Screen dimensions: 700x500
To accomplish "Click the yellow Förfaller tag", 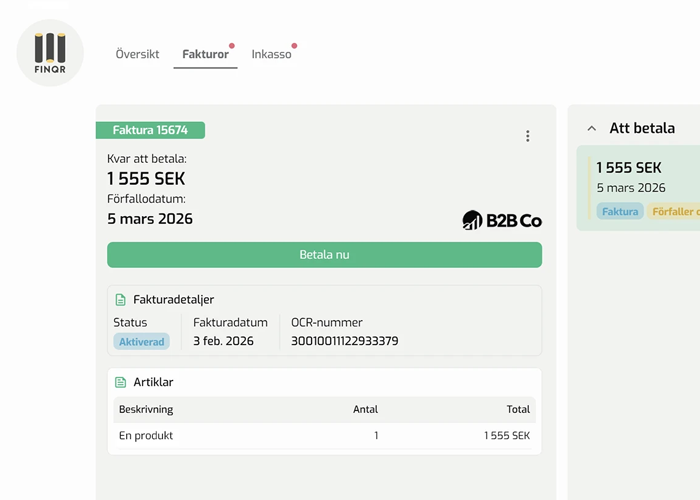I will (674, 211).
